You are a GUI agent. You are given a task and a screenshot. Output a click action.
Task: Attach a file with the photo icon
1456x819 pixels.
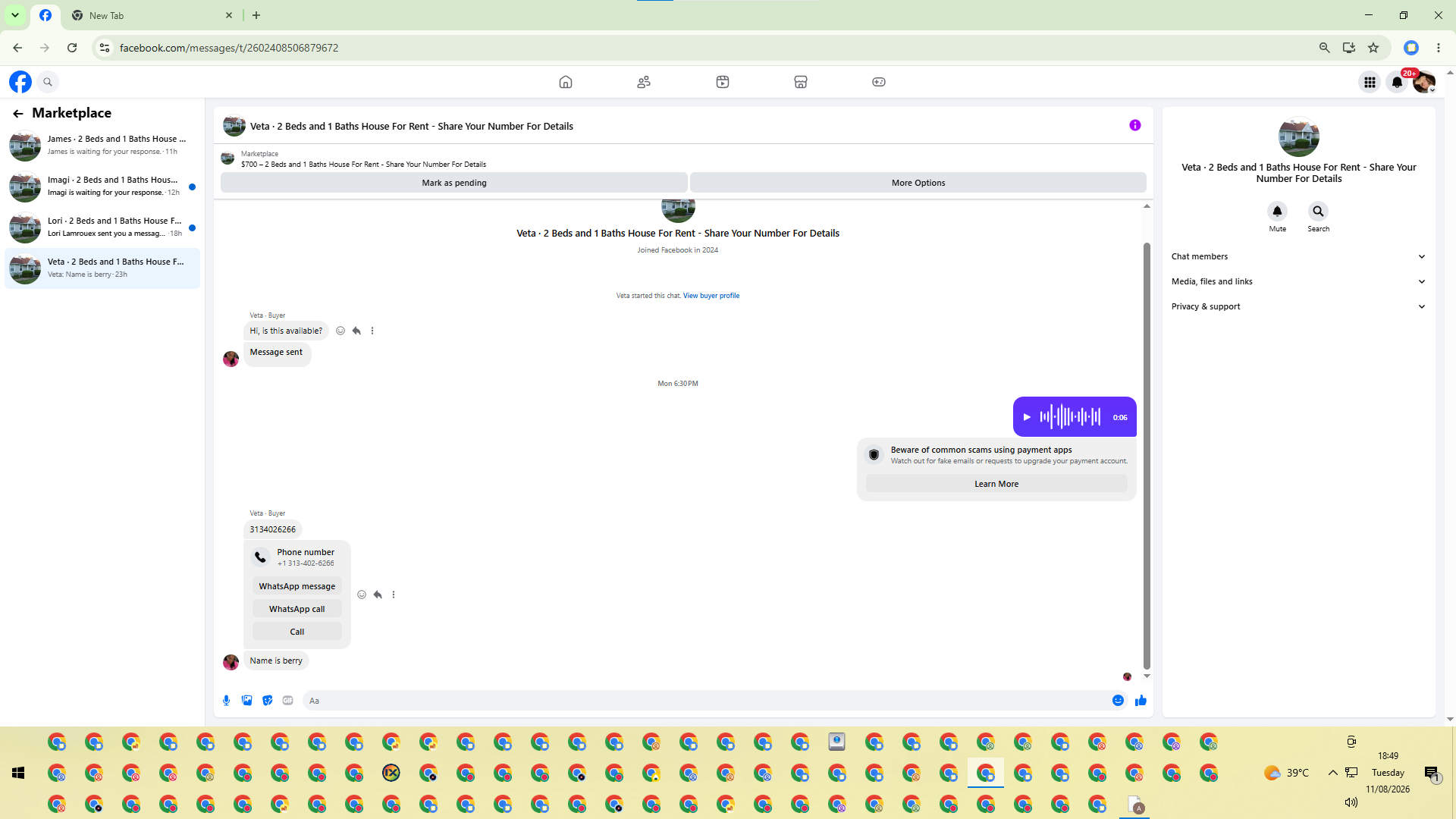(247, 701)
